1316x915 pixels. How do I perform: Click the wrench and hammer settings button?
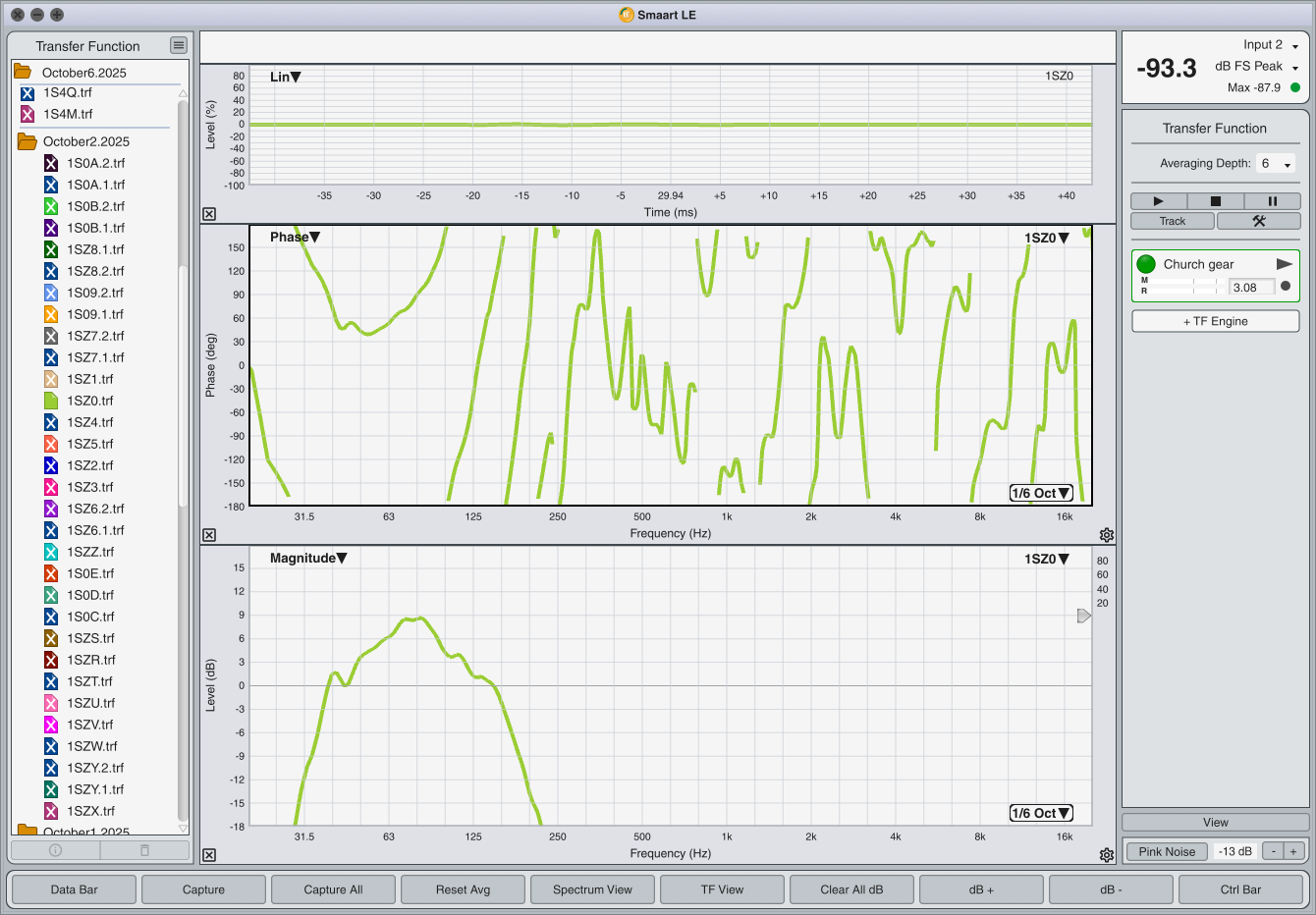[x=1258, y=221]
